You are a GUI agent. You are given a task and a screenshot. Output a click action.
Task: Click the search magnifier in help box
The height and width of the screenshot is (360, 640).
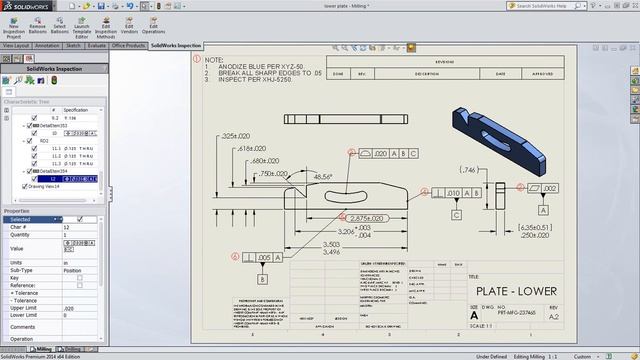pyautogui.click(x=578, y=6)
